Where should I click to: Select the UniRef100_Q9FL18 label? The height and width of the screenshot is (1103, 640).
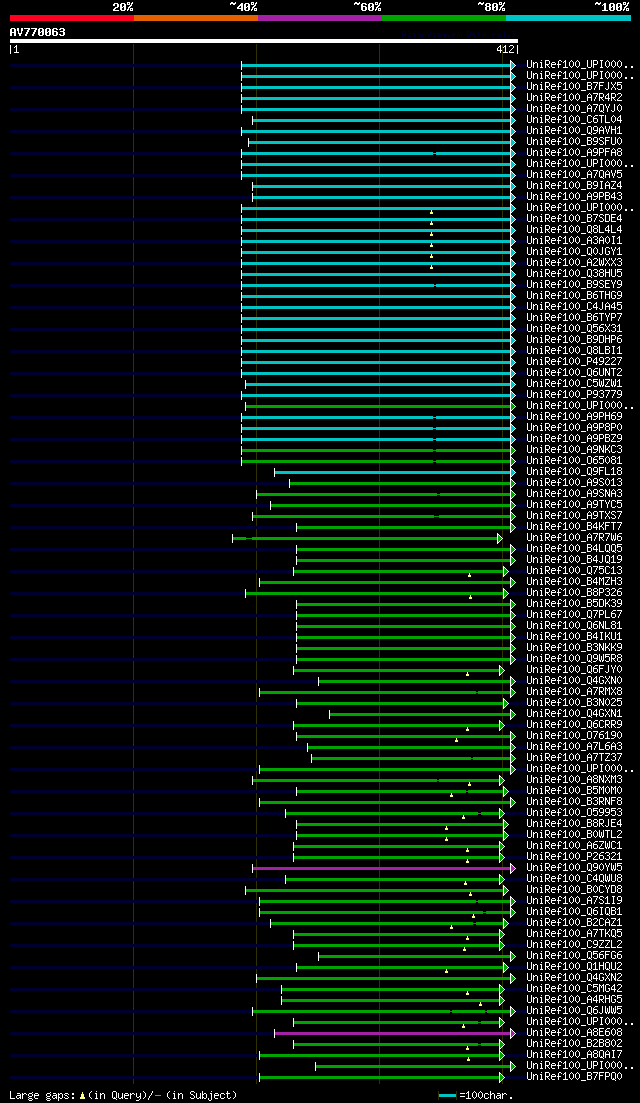(574, 471)
